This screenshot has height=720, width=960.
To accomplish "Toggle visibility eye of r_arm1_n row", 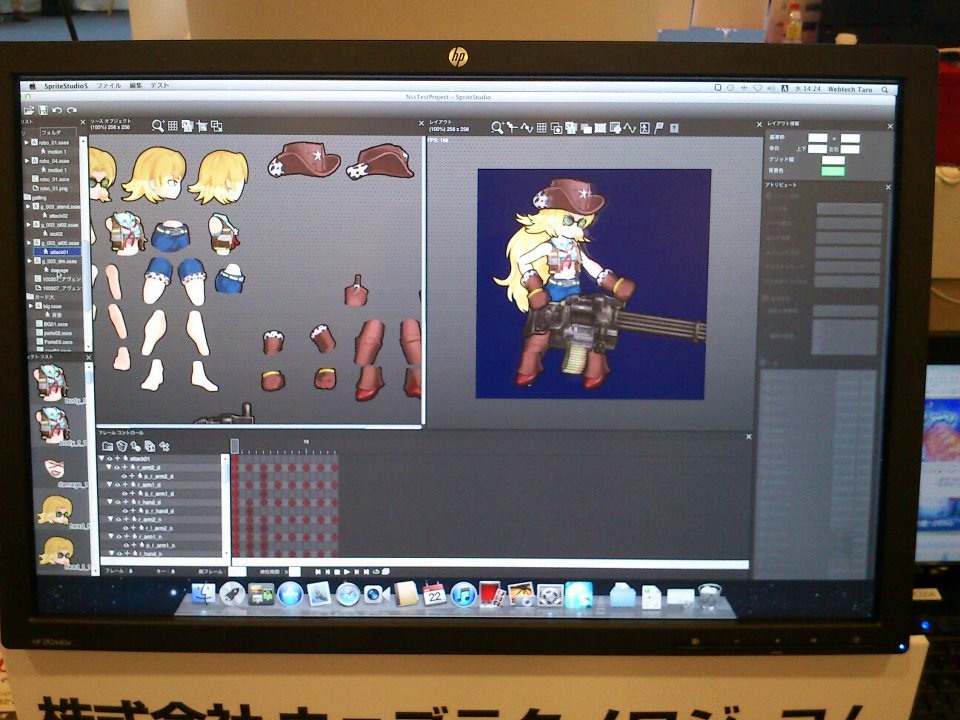I will pyautogui.click(x=117, y=536).
